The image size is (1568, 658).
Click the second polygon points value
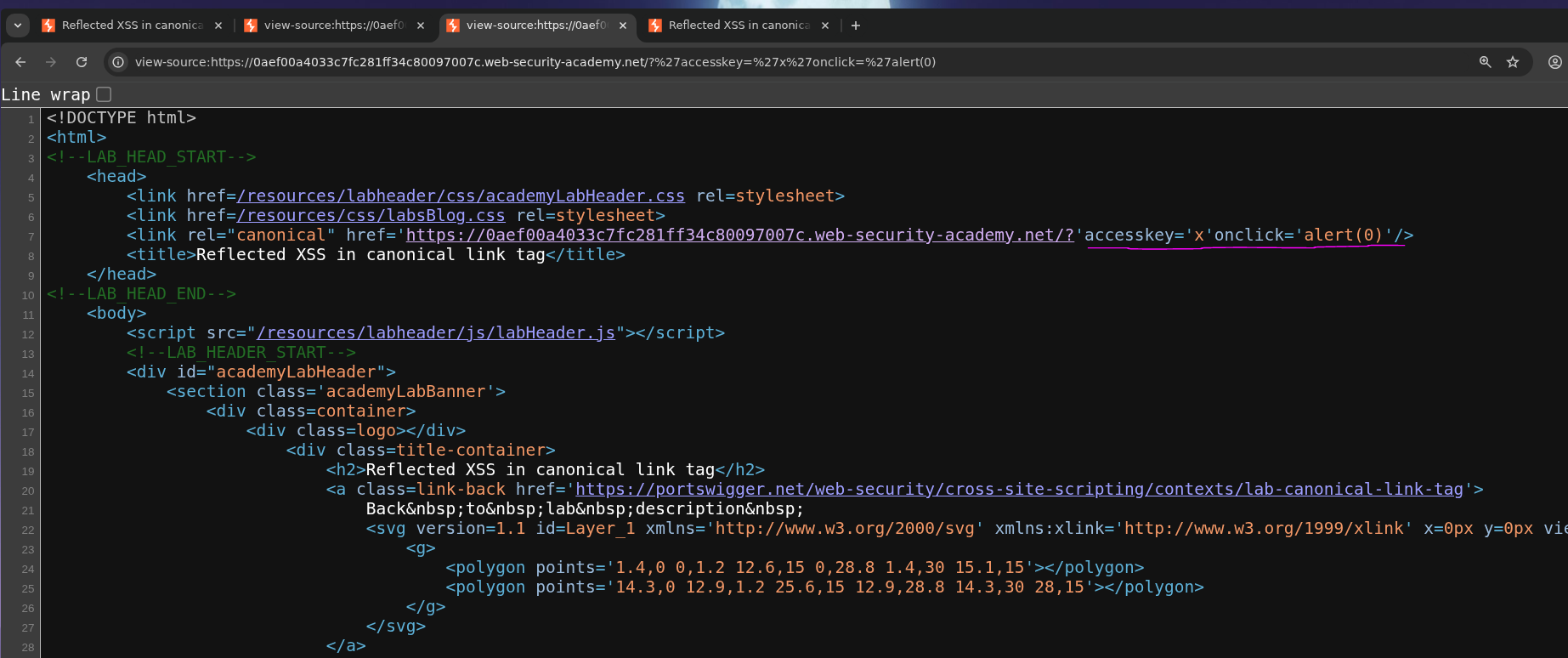pos(850,587)
